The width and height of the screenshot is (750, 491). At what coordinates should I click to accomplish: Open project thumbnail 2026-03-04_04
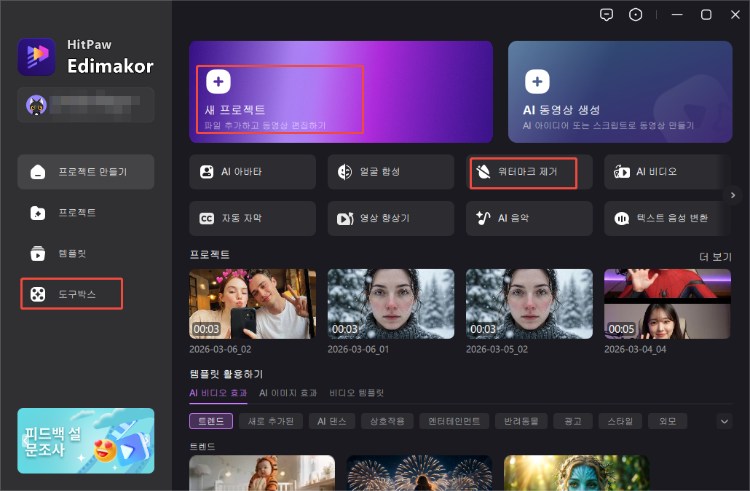667,304
